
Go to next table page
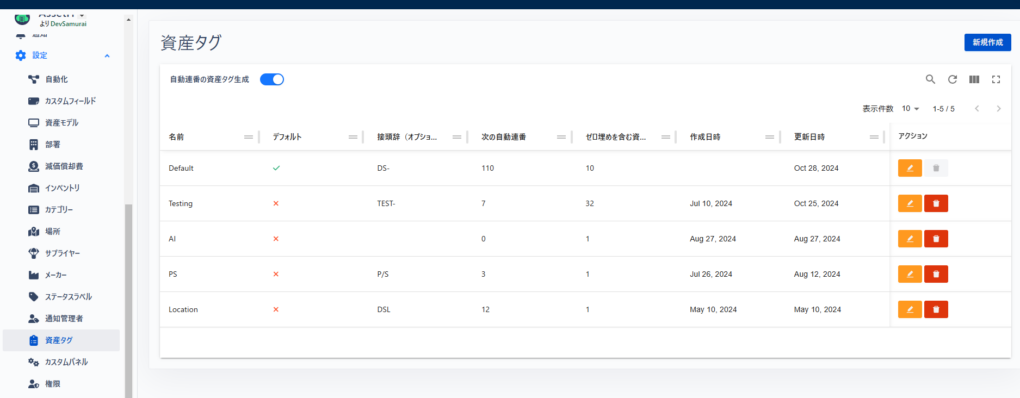(999, 109)
